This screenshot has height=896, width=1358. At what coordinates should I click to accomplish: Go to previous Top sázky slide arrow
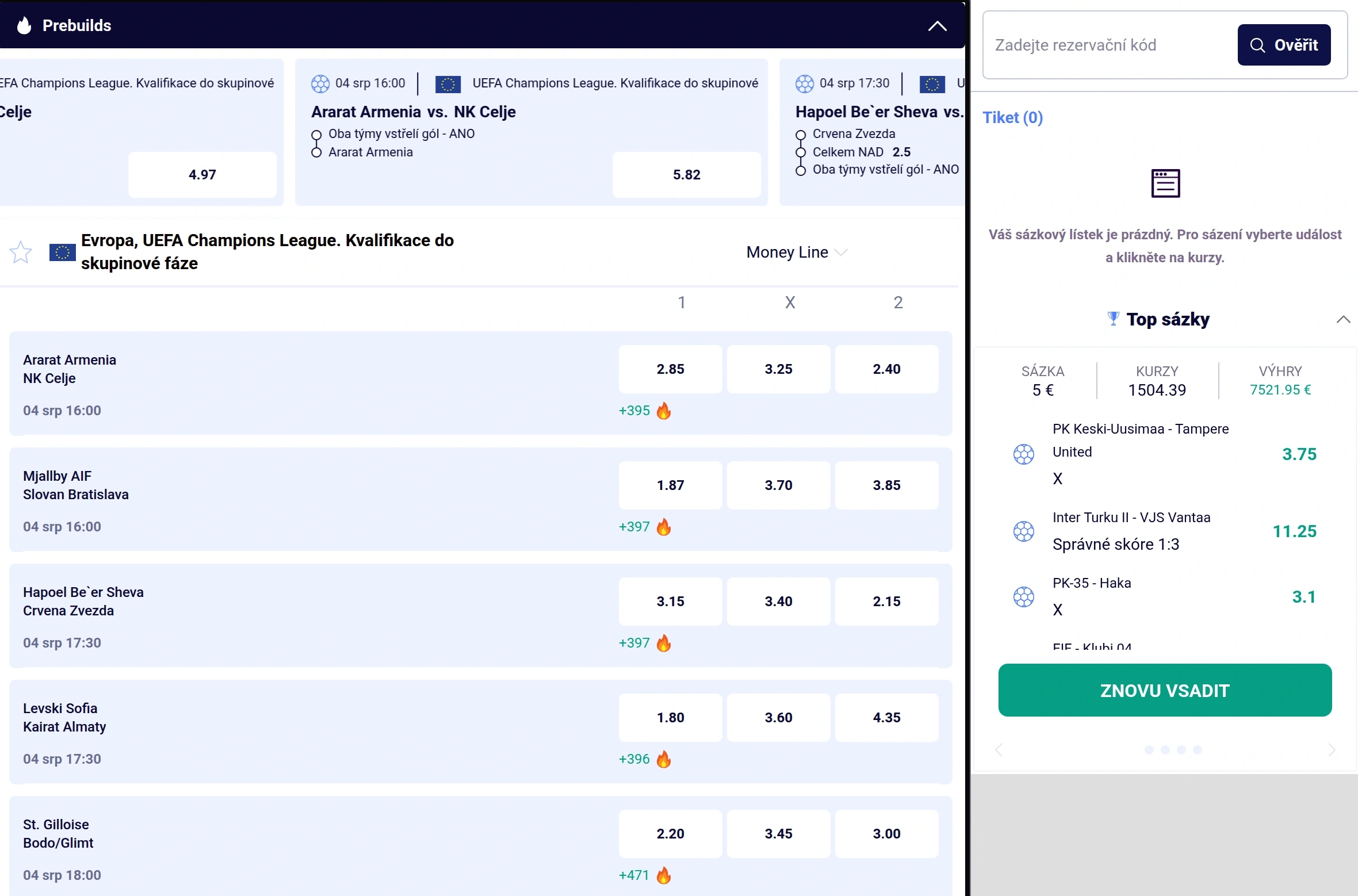(999, 750)
